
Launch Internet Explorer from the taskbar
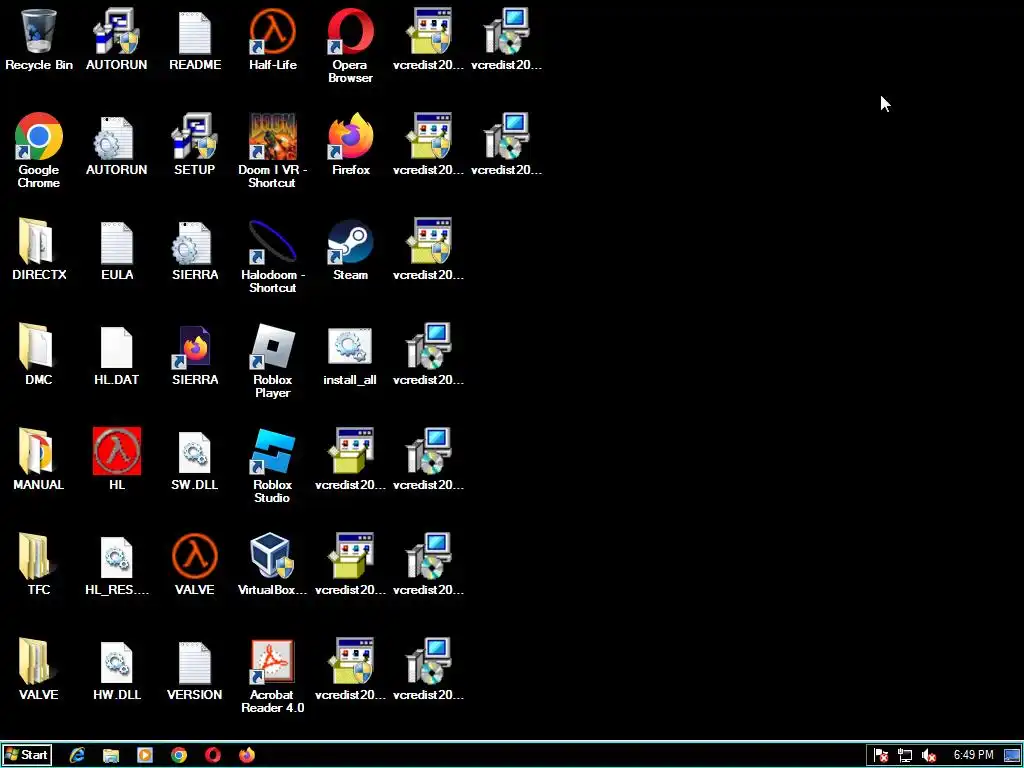tap(77, 755)
